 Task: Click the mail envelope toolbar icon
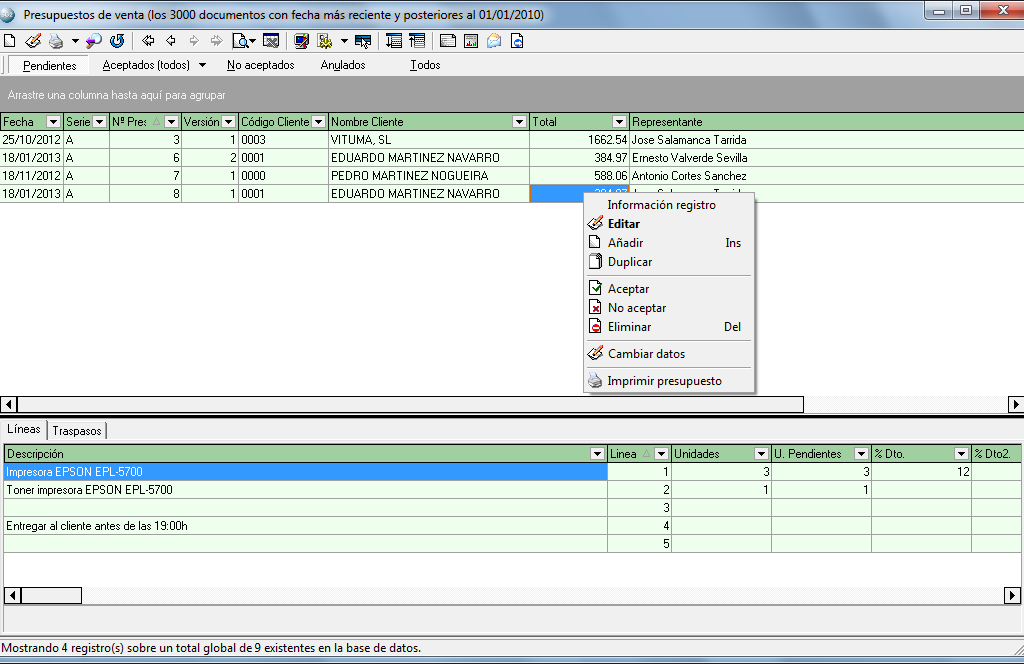coord(494,41)
